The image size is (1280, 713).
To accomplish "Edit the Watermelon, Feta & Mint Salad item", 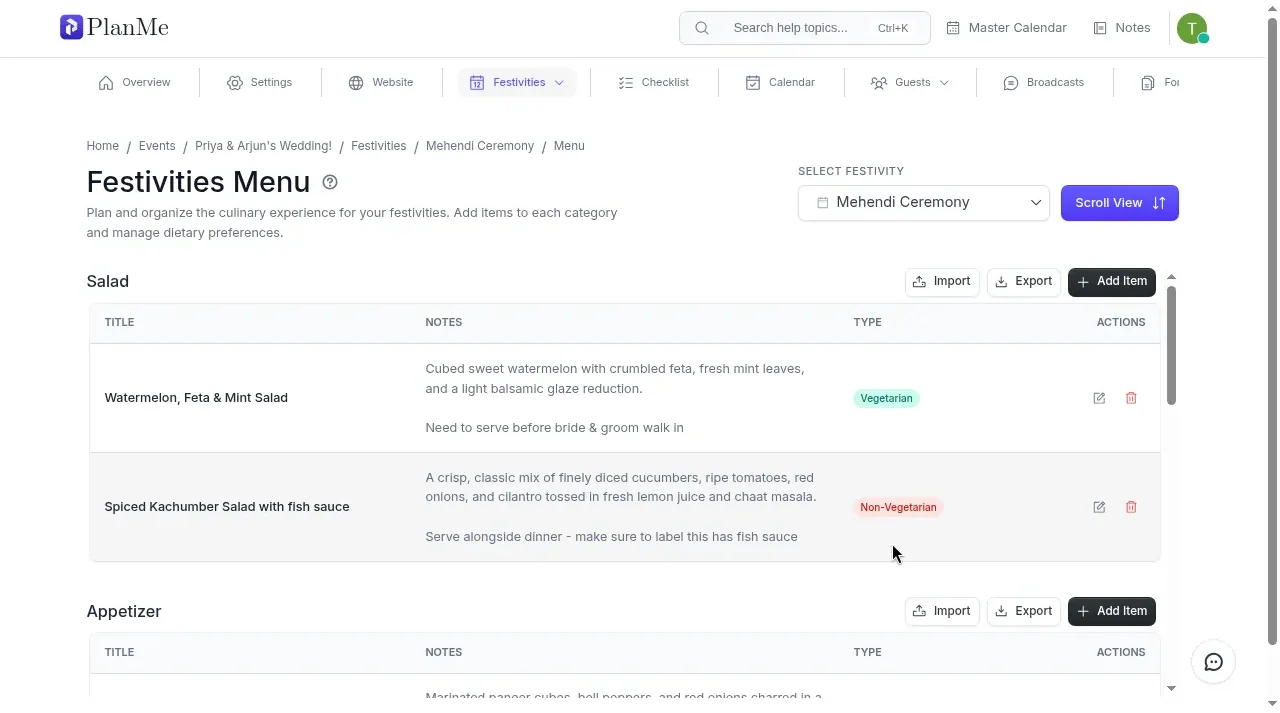I will 1099,398.
